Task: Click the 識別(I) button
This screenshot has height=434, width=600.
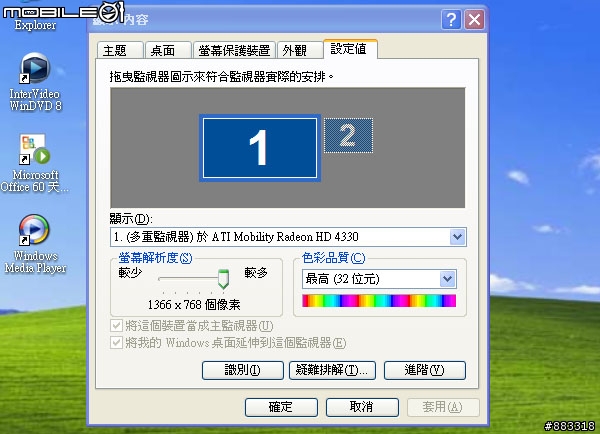Action: point(243,370)
